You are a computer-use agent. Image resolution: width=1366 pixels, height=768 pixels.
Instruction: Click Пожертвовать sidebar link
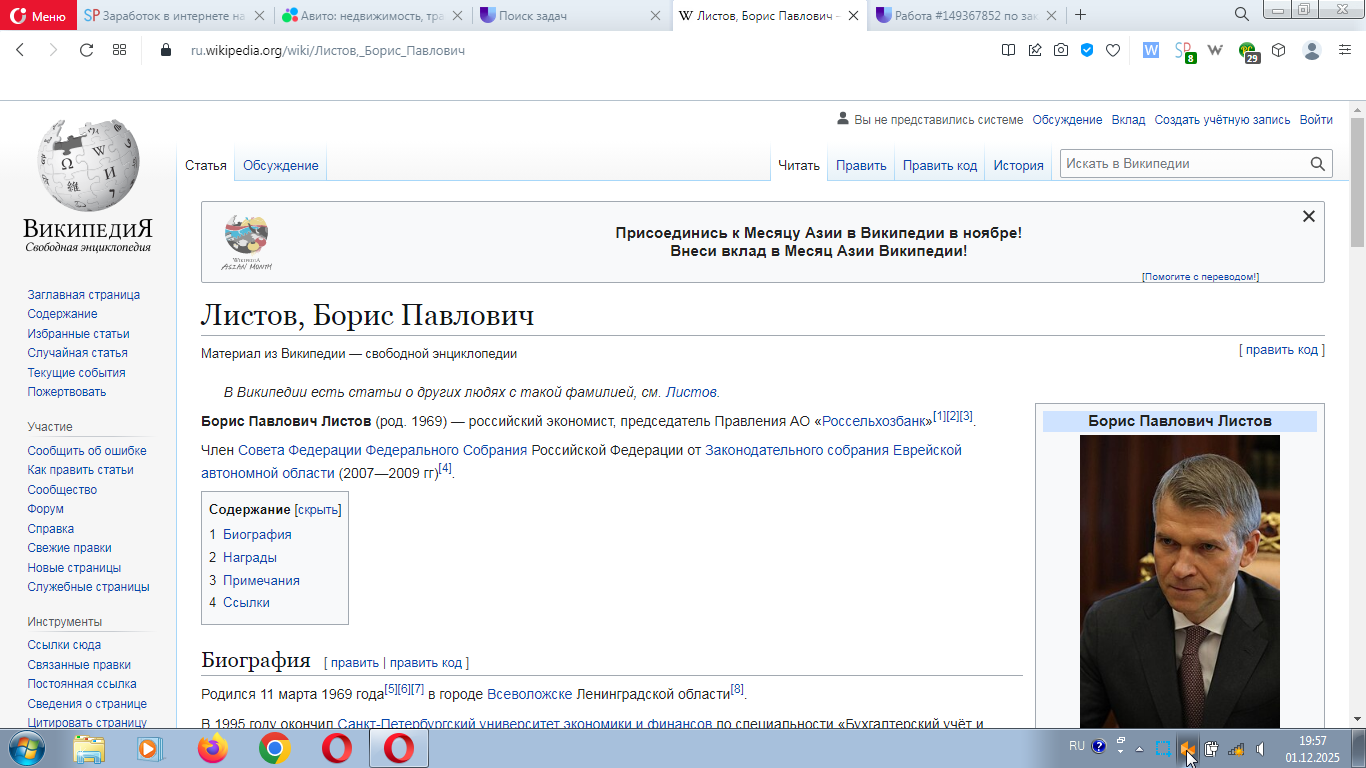click(x=67, y=392)
